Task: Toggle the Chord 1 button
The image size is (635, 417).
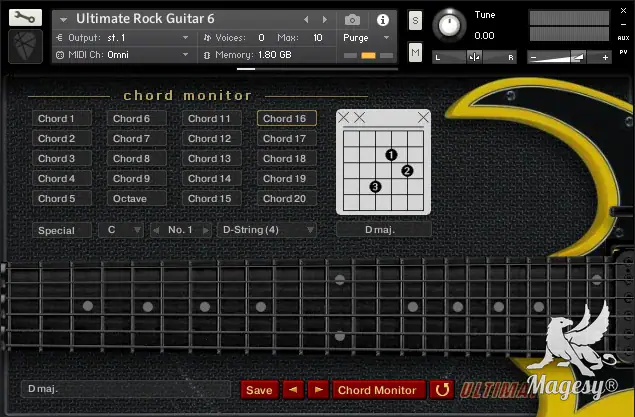Action: [62, 119]
